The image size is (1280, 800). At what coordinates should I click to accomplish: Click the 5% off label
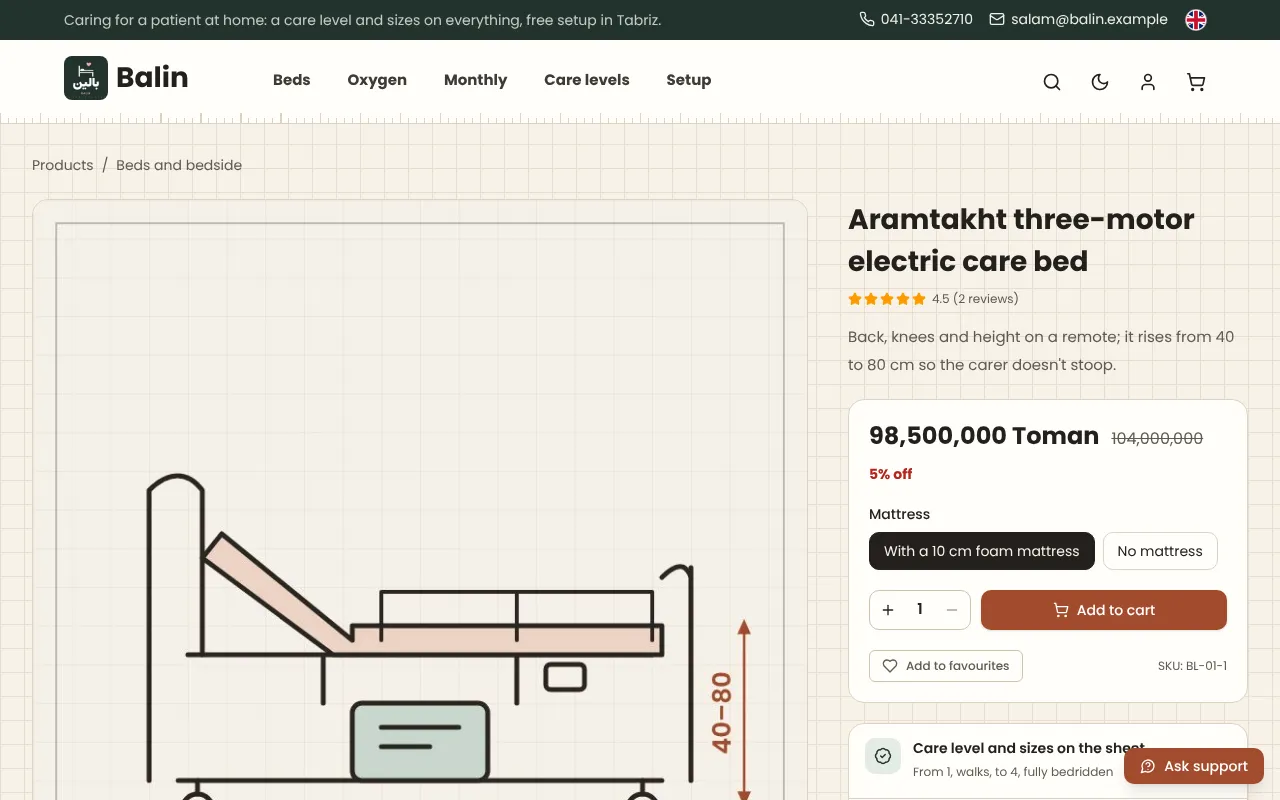coord(891,474)
